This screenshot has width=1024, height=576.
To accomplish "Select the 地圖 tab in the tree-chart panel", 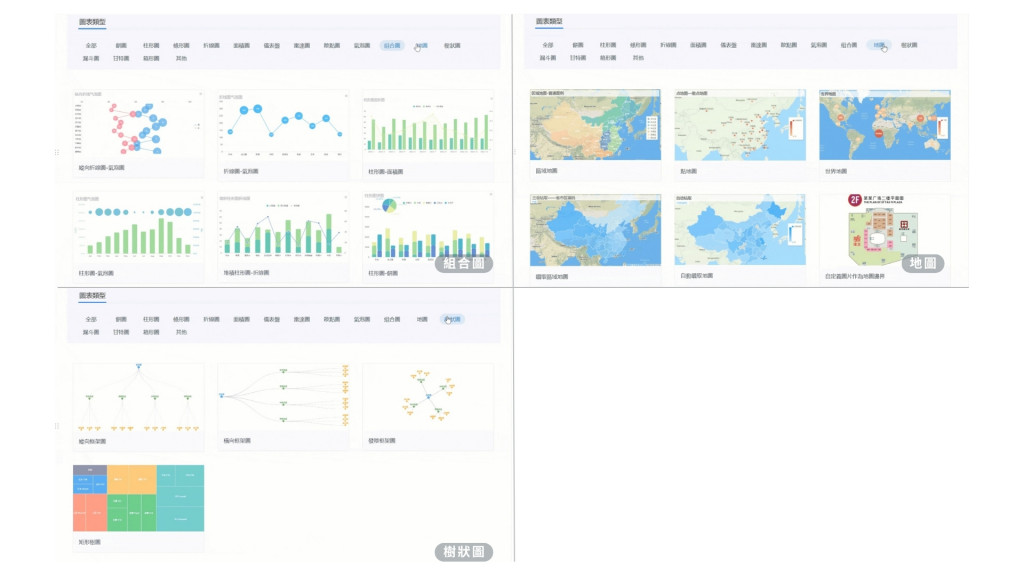I will (x=422, y=319).
